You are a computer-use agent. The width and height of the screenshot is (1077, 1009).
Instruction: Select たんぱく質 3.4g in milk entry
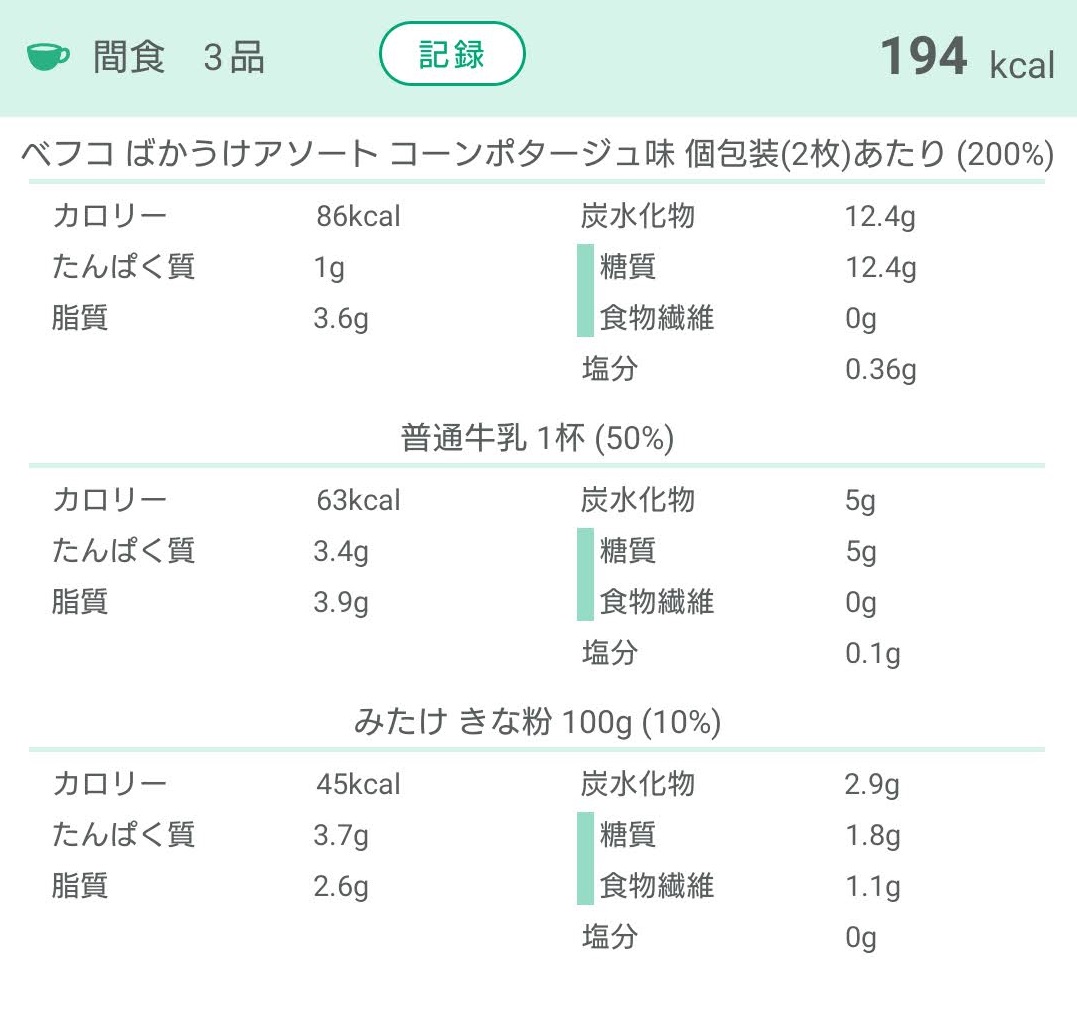point(210,551)
